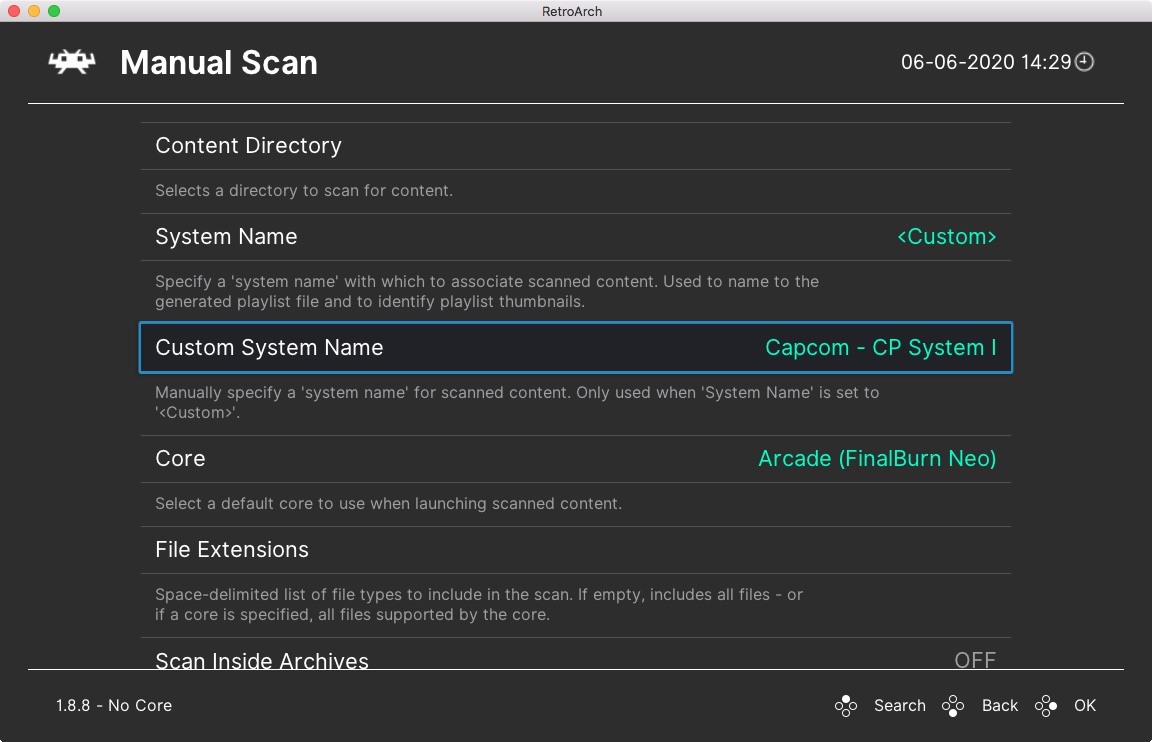Close the RetroArch window with red button
Screen dimensions: 1152x742
pyautogui.click(x=14, y=11)
